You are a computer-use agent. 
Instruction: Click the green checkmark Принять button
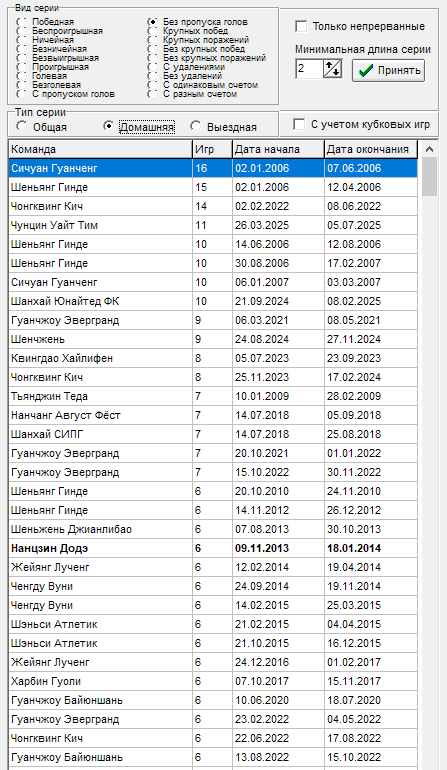(x=388, y=70)
